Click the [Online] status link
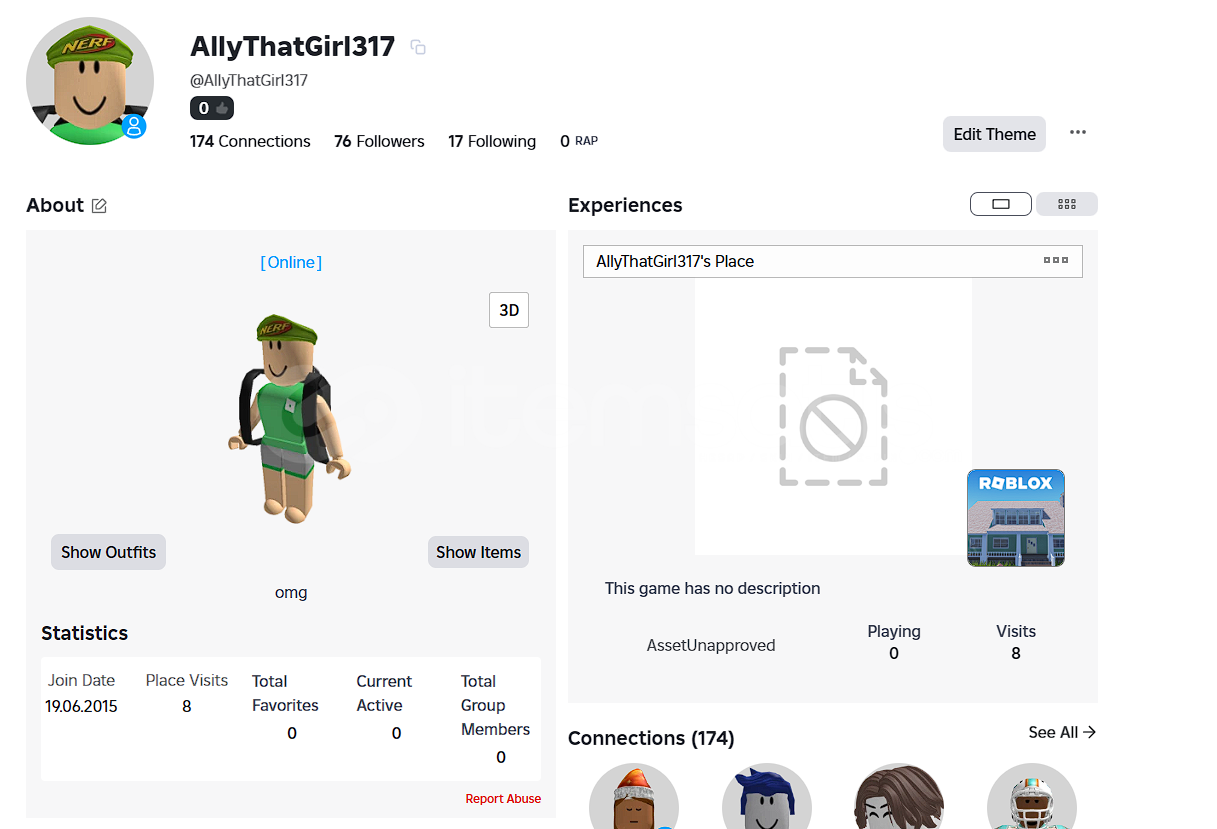 click(x=291, y=262)
